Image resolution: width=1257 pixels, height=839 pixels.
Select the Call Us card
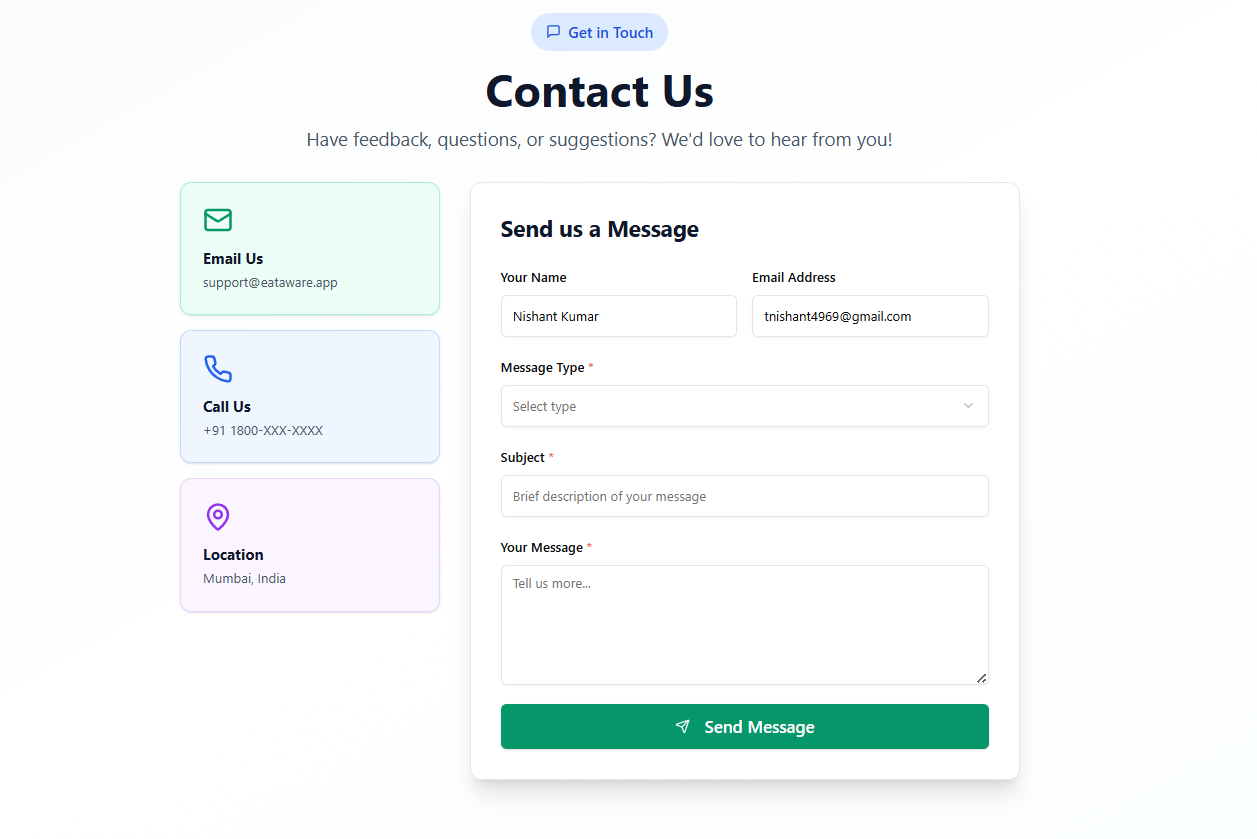pos(310,397)
